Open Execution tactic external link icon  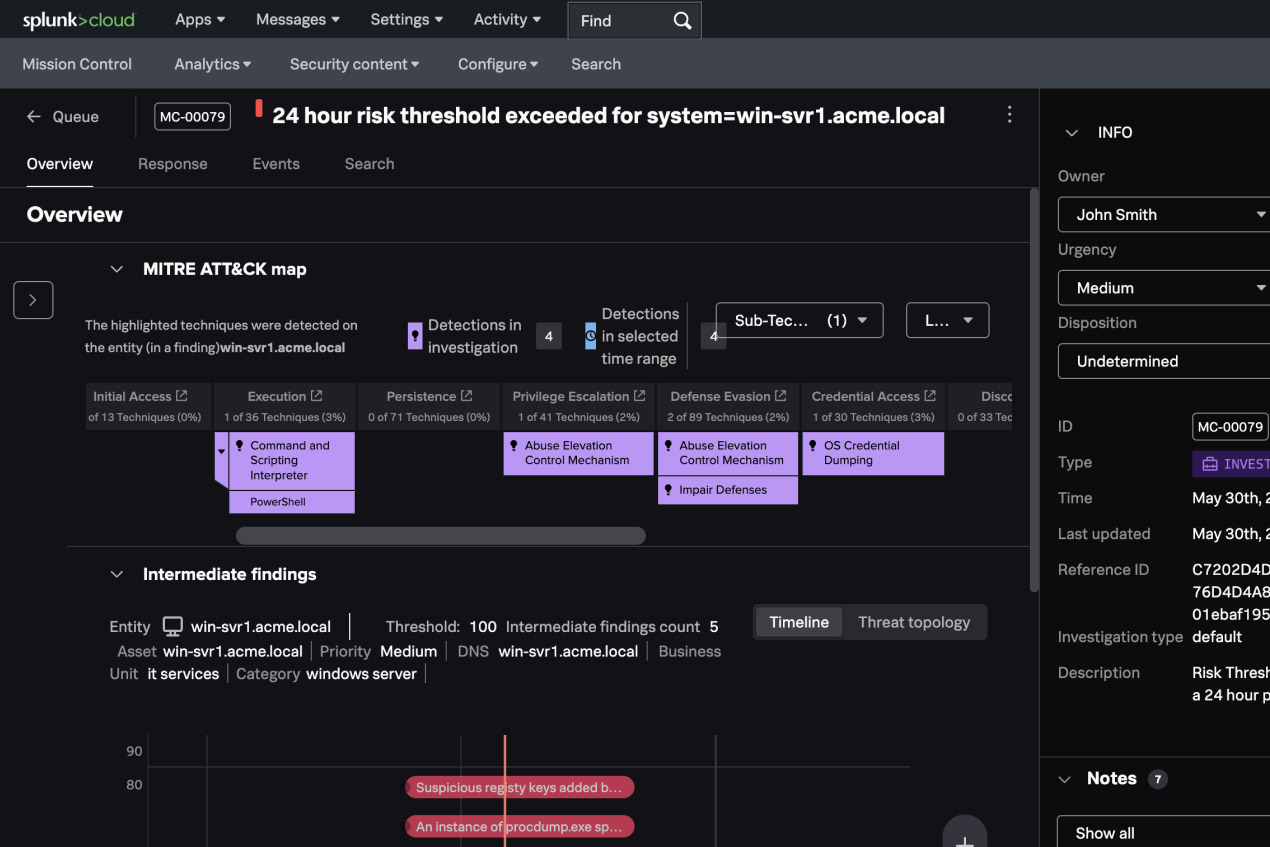point(316,396)
